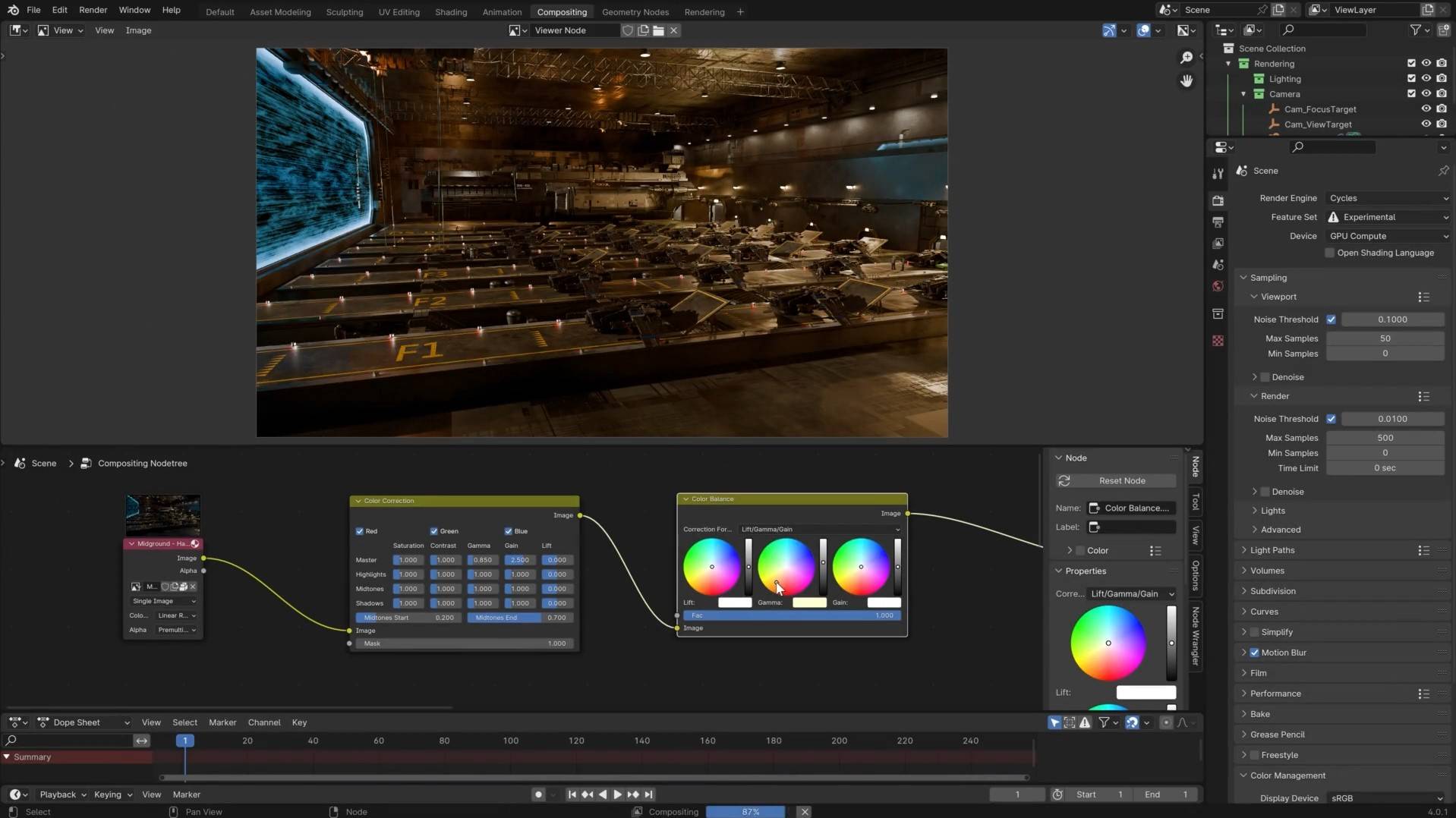Open the Feature Set Experimental dropdown
This screenshot has height=818, width=1456.
pyautogui.click(x=1388, y=217)
